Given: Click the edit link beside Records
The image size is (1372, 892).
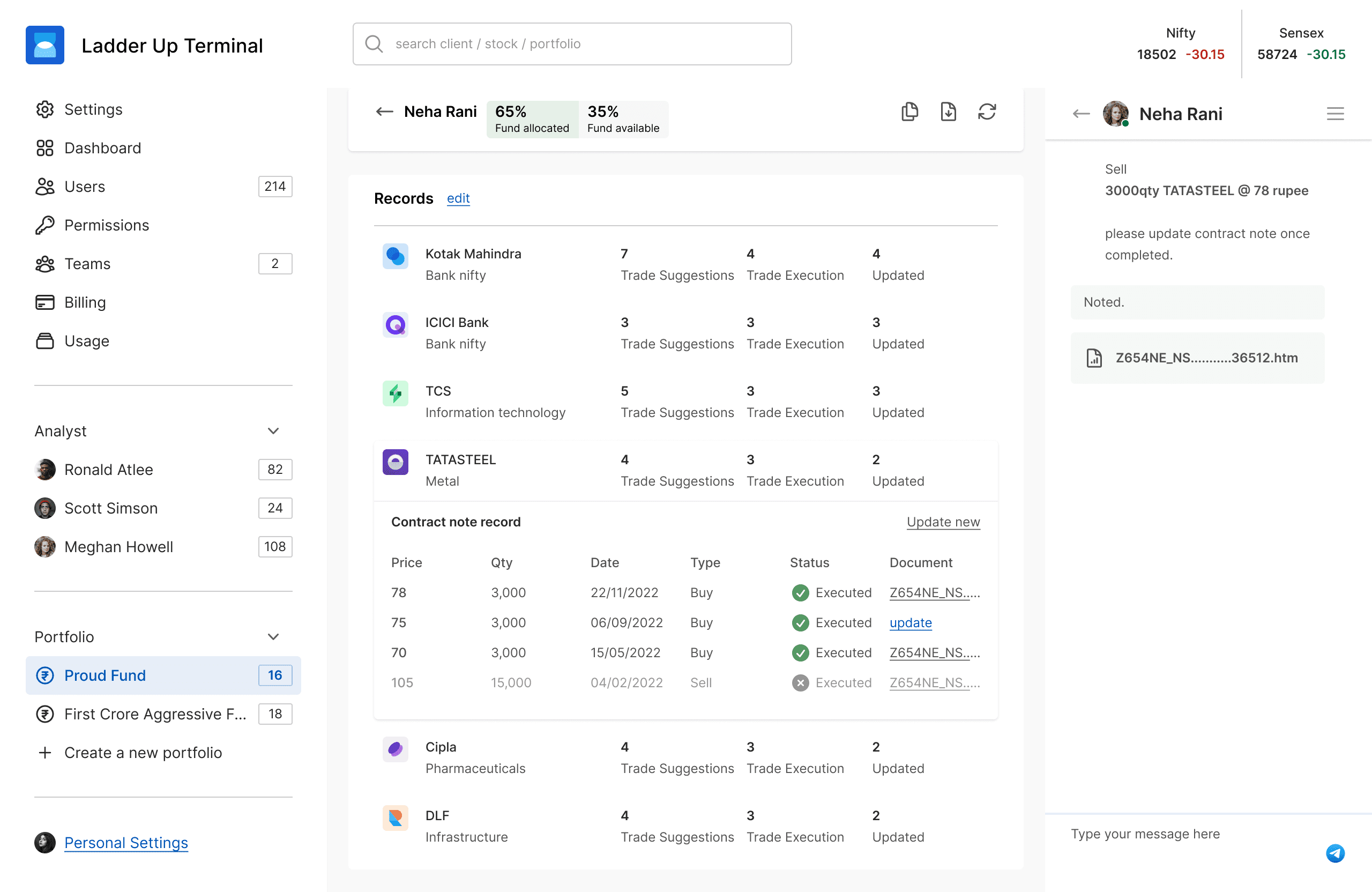Looking at the screenshot, I should click(x=458, y=199).
